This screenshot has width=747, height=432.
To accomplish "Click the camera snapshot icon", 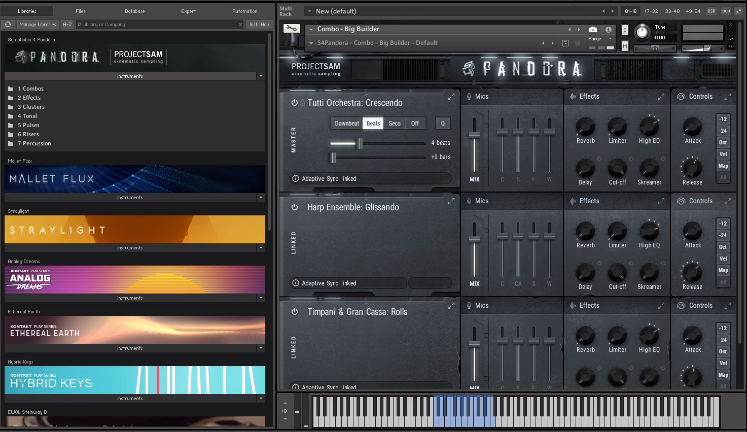I will coord(593,30).
